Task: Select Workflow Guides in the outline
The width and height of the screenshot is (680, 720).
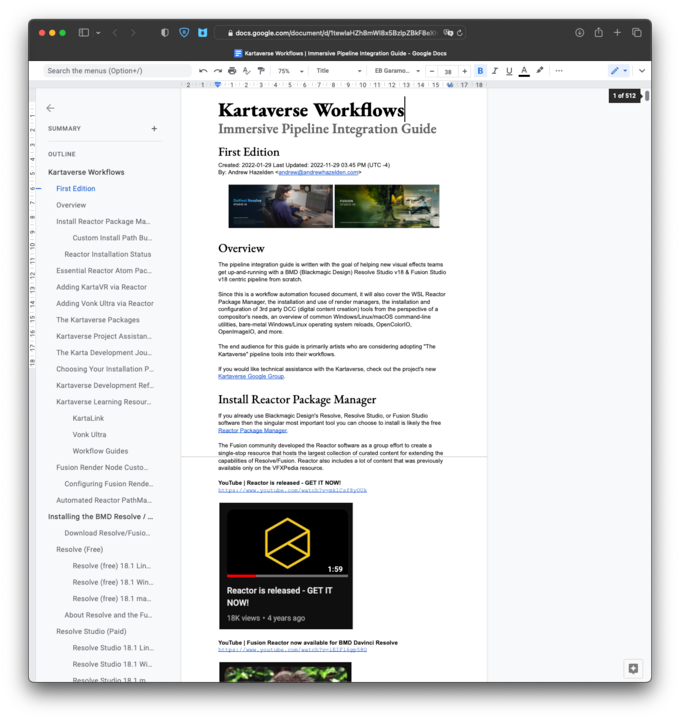Action: (x=100, y=451)
